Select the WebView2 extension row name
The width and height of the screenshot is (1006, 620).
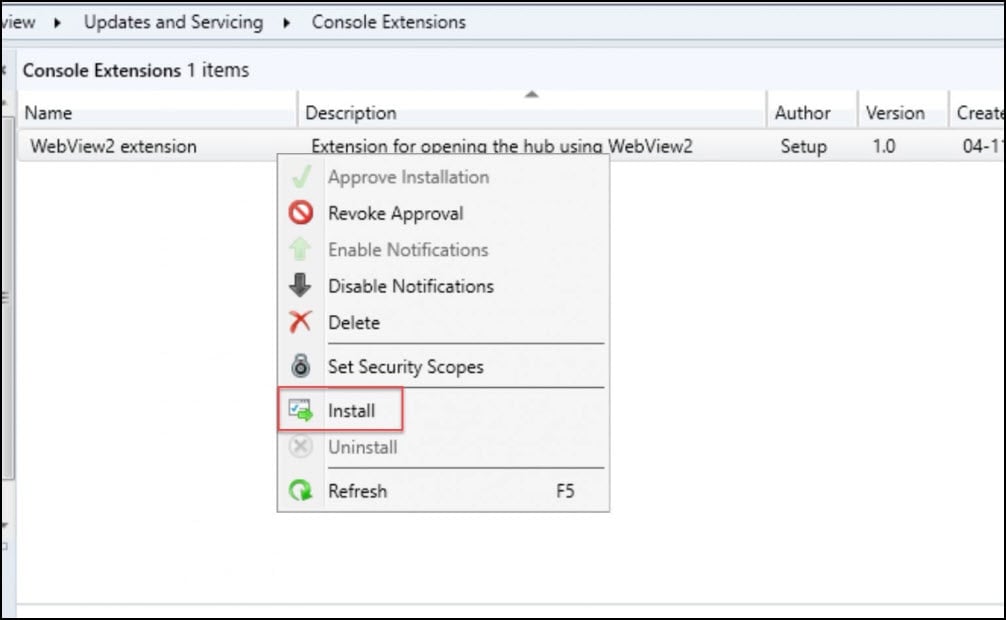tap(113, 146)
